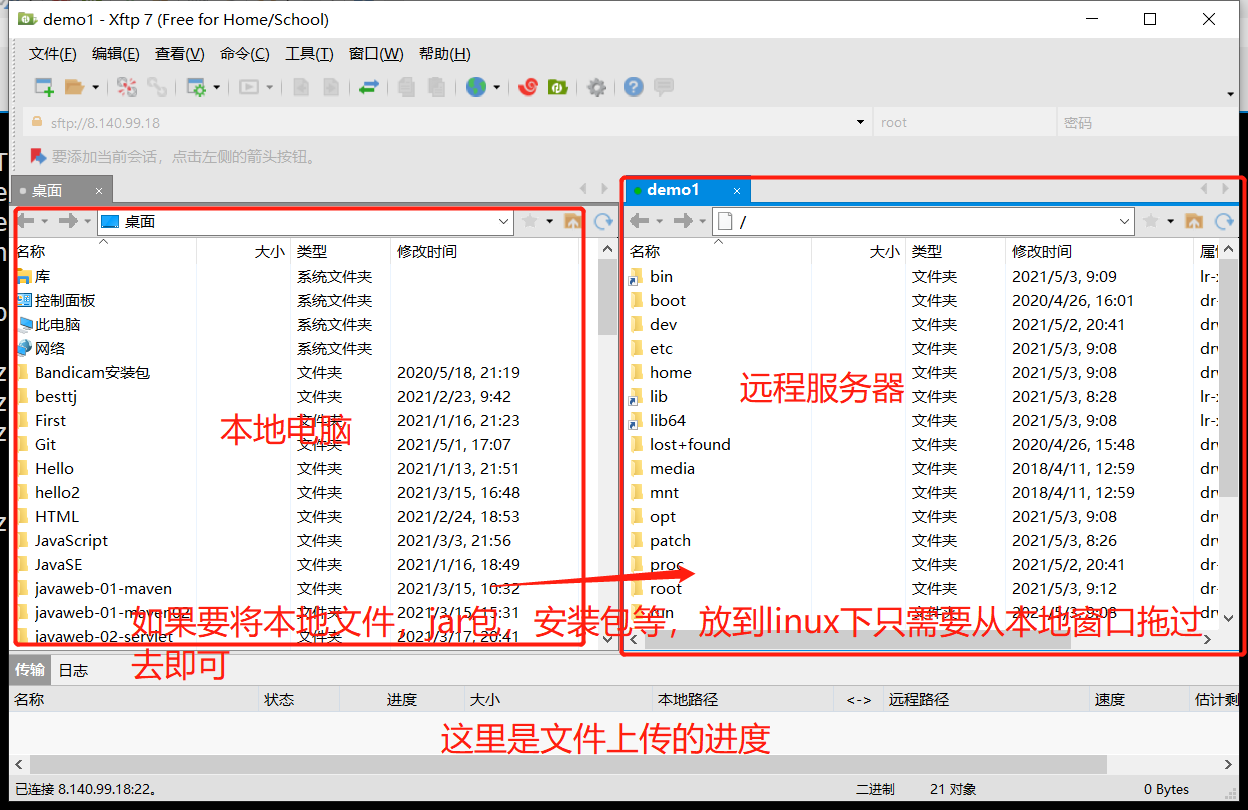Open the 帮助(H) menu
Screen dimensions: 1248x810
pyautogui.click(x=445, y=54)
